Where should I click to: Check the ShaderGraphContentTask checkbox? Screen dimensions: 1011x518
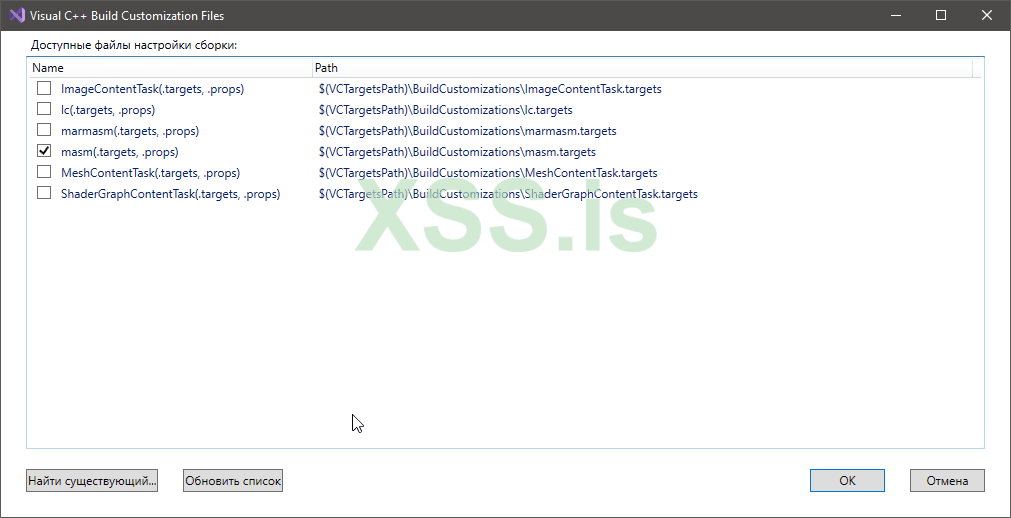click(x=44, y=193)
